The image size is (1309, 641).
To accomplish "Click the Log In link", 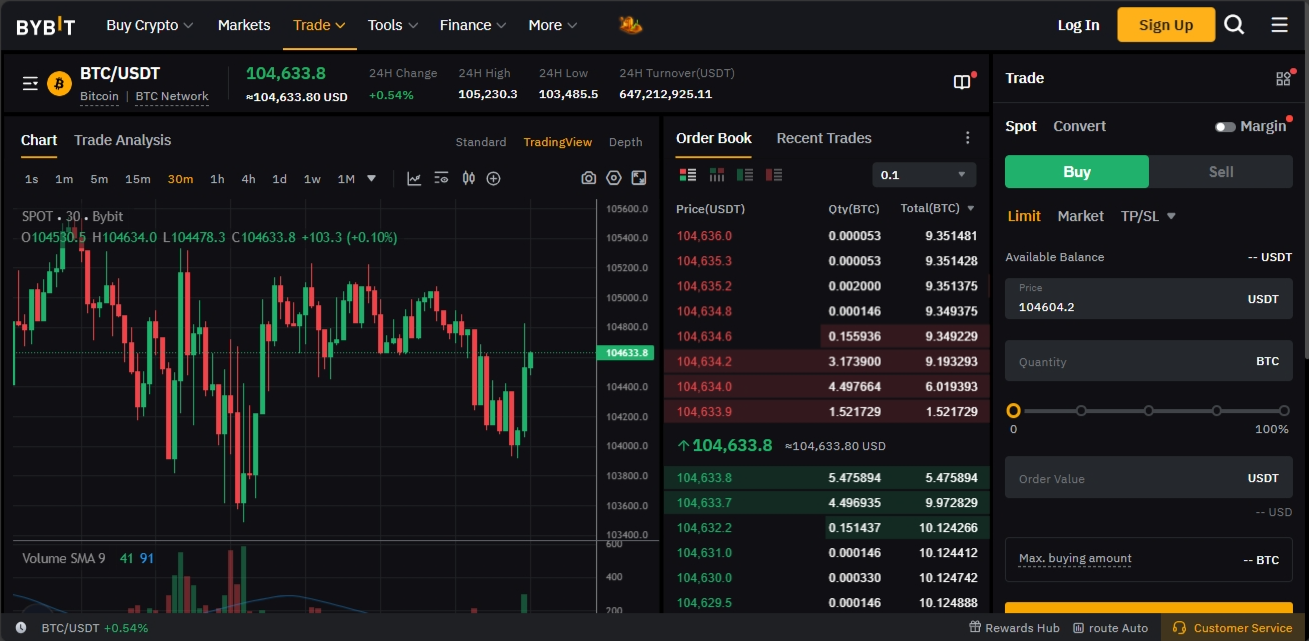I will coord(1078,25).
